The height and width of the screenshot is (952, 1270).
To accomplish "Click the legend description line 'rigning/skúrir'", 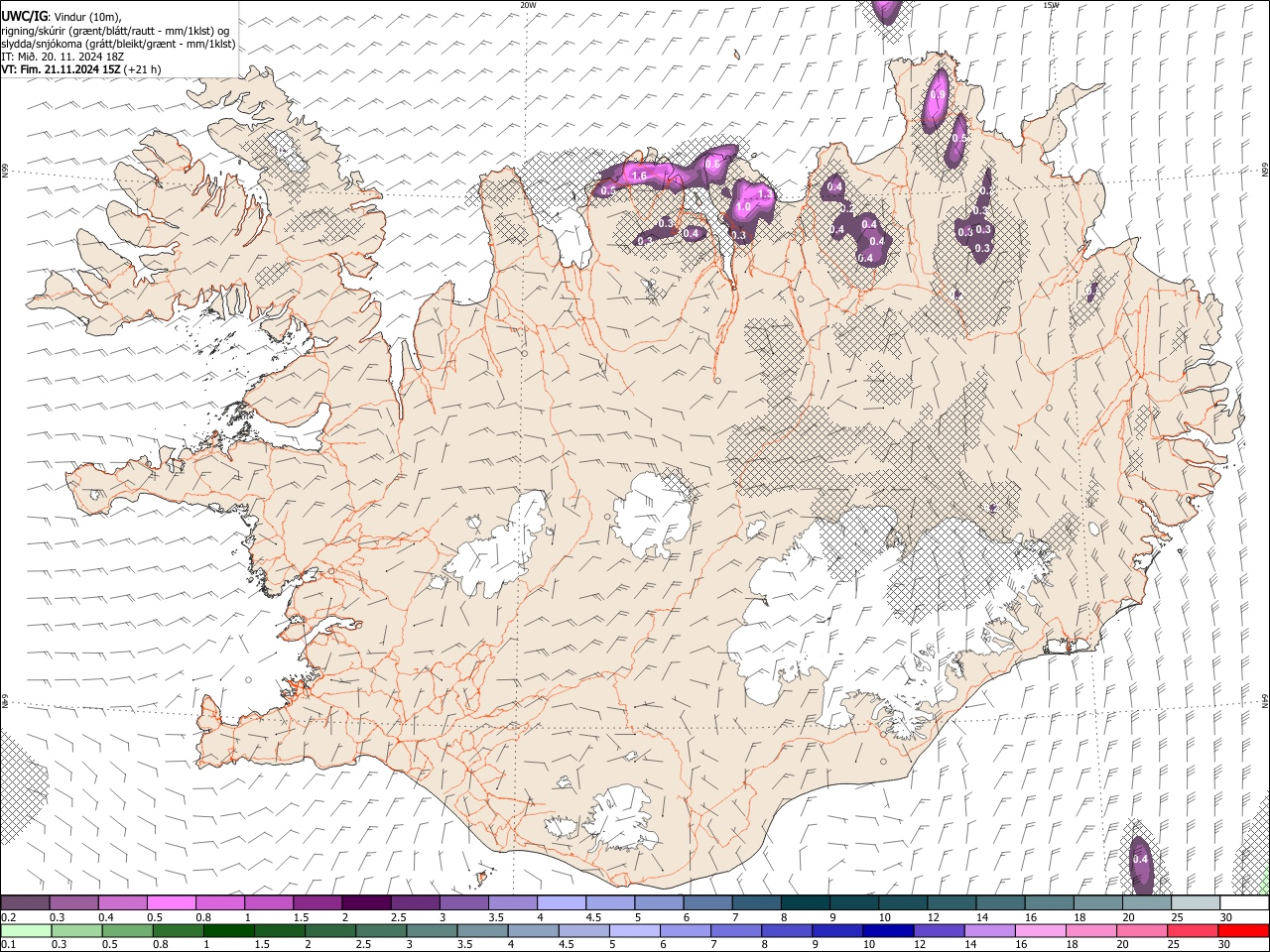I will click(x=116, y=31).
